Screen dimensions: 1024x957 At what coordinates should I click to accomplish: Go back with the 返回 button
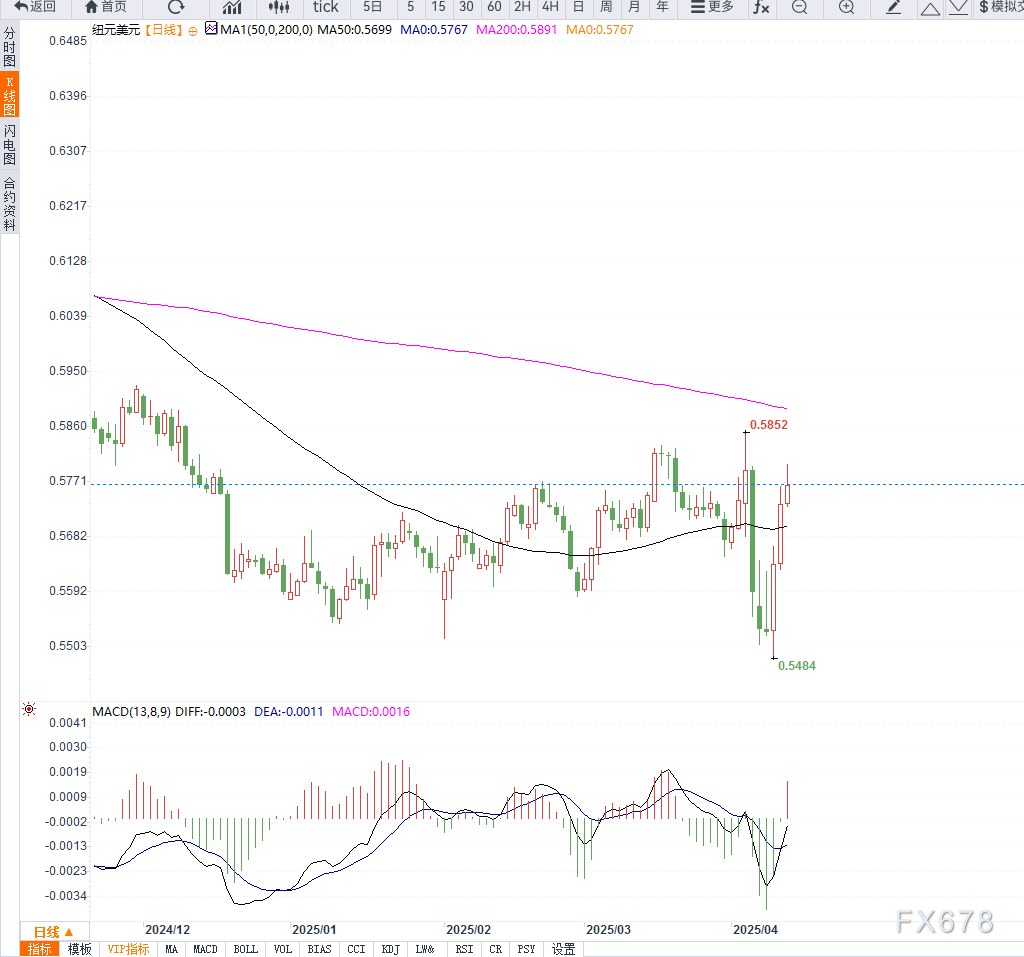click(x=35, y=7)
